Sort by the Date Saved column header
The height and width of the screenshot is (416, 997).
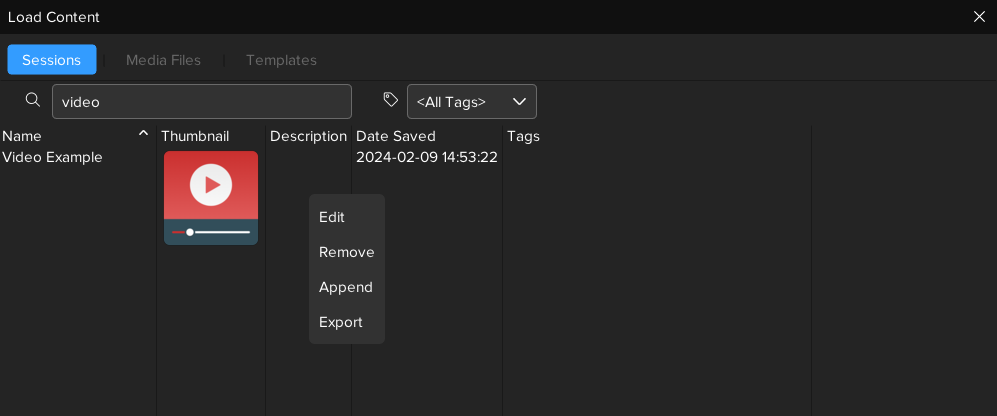(x=396, y=136)
